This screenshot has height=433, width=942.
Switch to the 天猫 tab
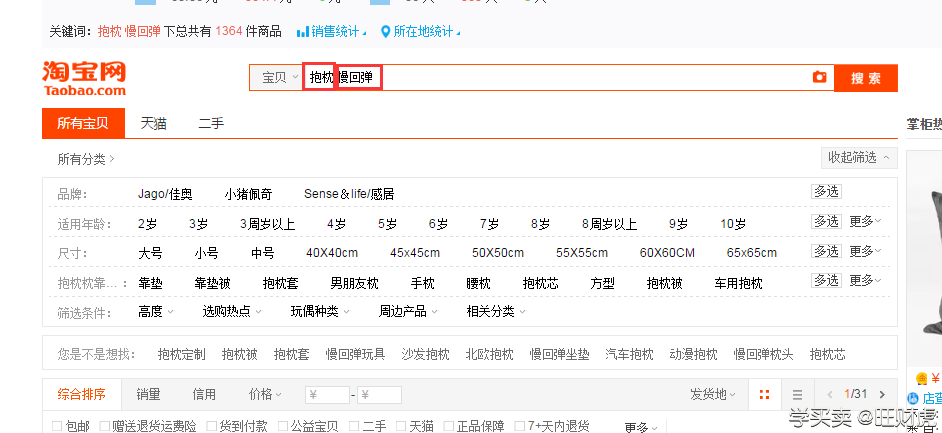pos(153,124)
